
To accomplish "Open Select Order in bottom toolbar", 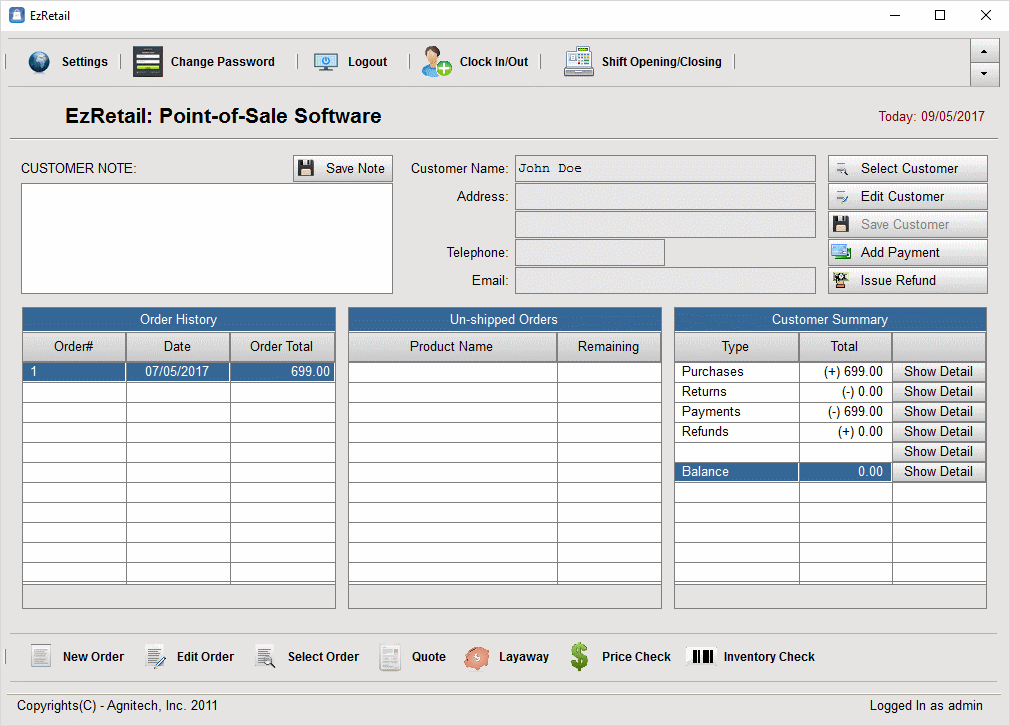I will point(323,656).
